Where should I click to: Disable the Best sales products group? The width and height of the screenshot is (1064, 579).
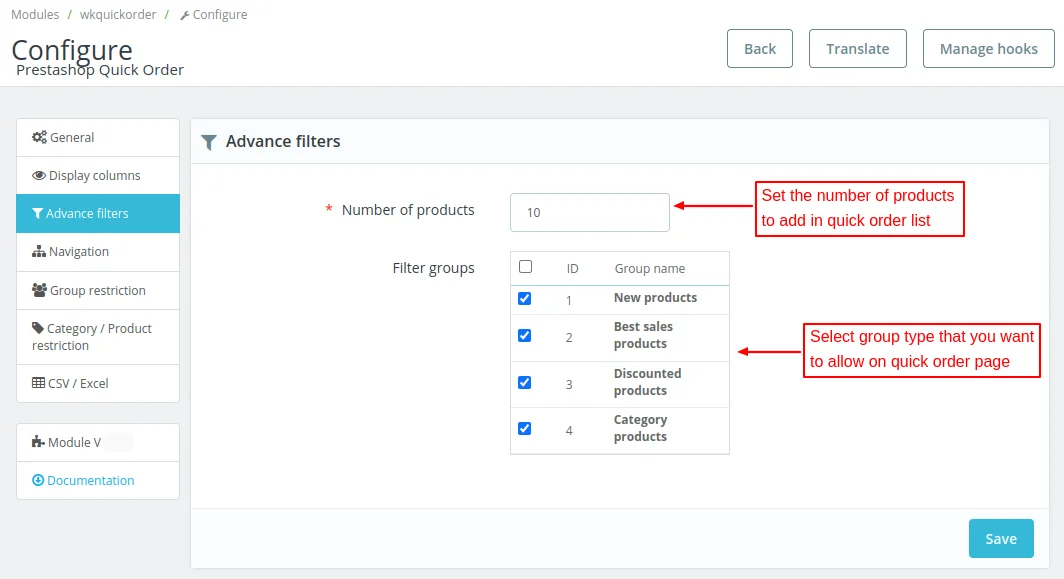tap(524, 335)
